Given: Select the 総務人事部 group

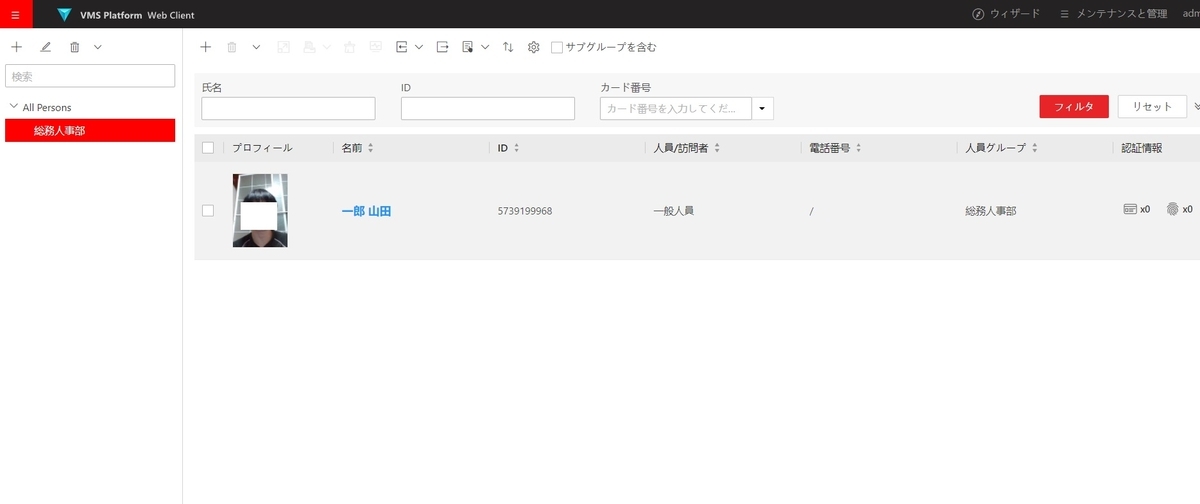Looking at the screenshot, I should point(90,130).
